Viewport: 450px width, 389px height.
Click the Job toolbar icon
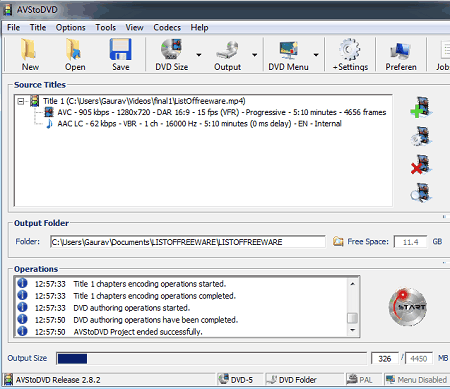click(x=445, y=50)
